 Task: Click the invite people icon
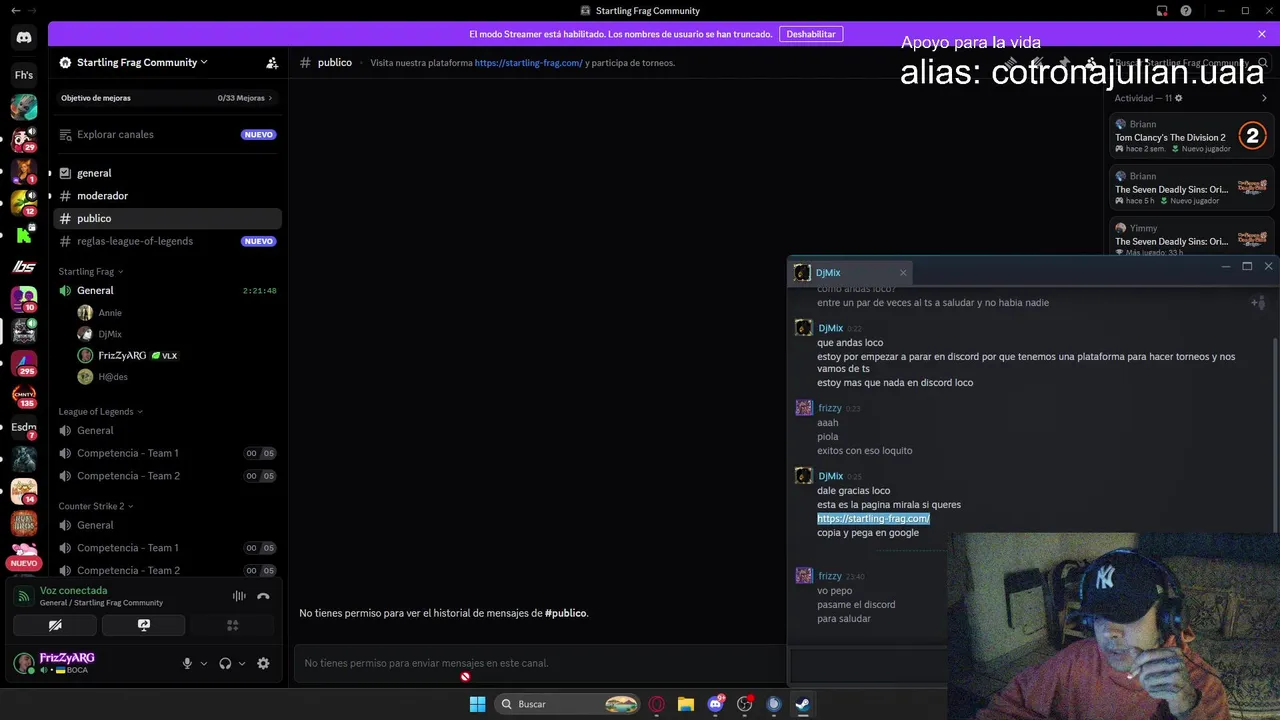[x=272, y=62]
